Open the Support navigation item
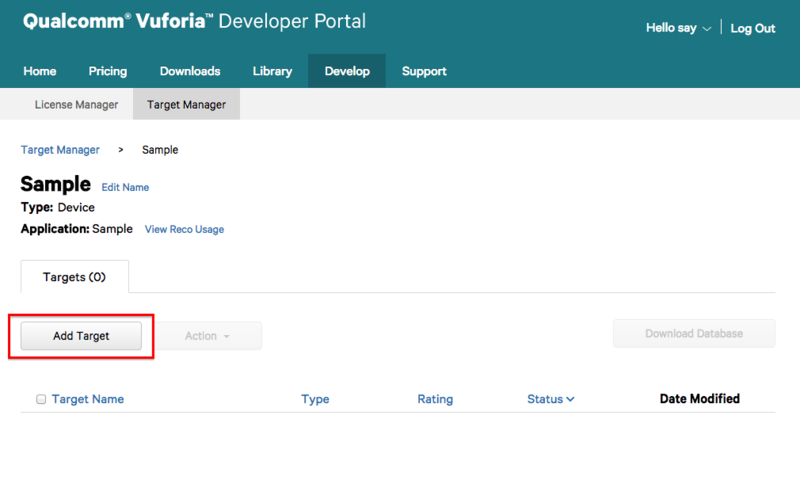This screenshot has width=800, height=503. point(424,71)
